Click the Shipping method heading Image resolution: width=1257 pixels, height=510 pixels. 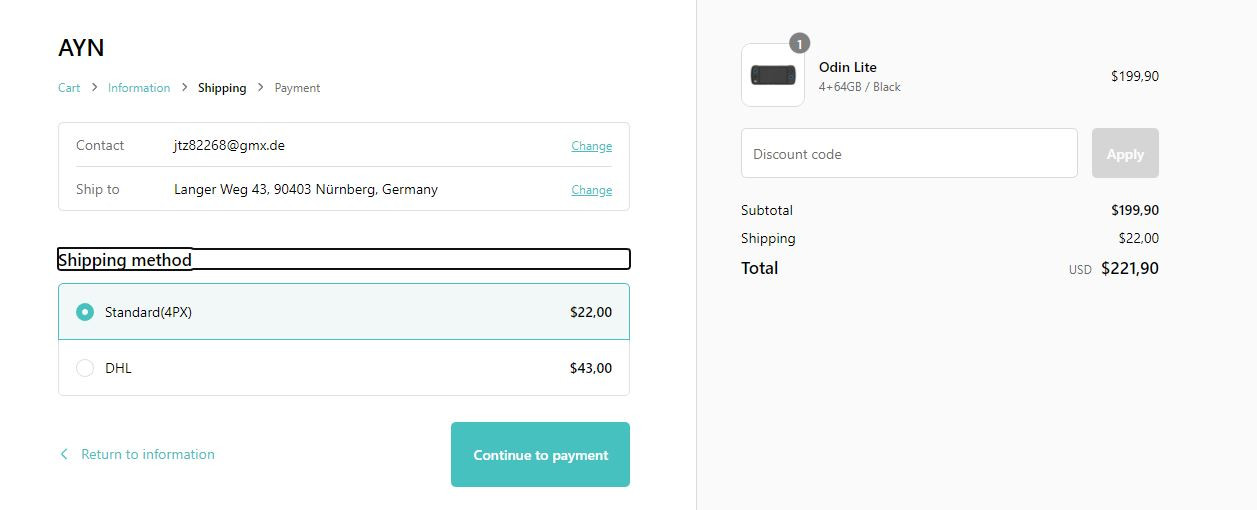pos(125,260)
